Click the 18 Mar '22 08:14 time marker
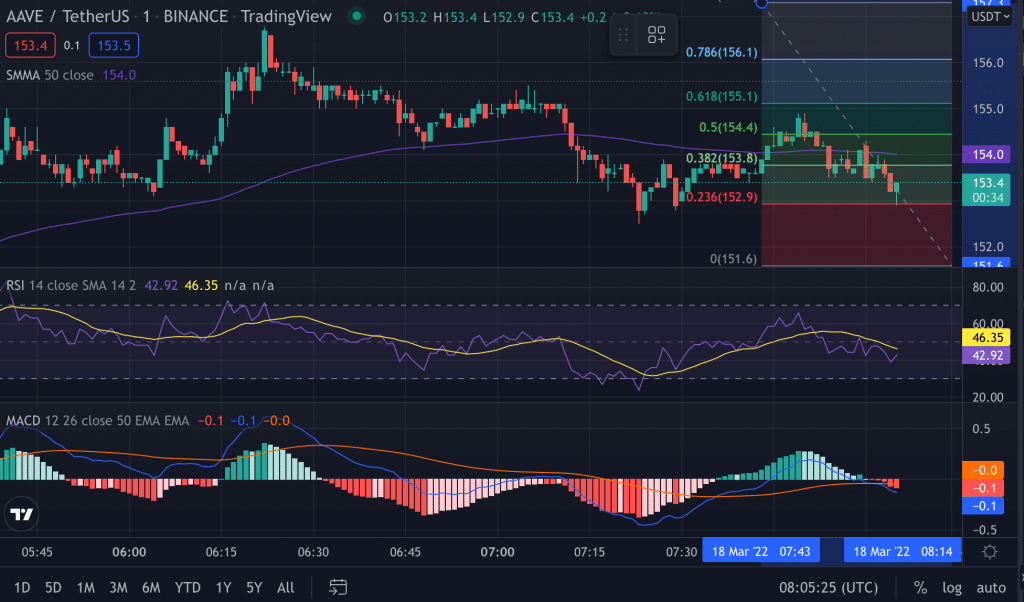Viewport: 1024px width, 602px height. (903, 551)
